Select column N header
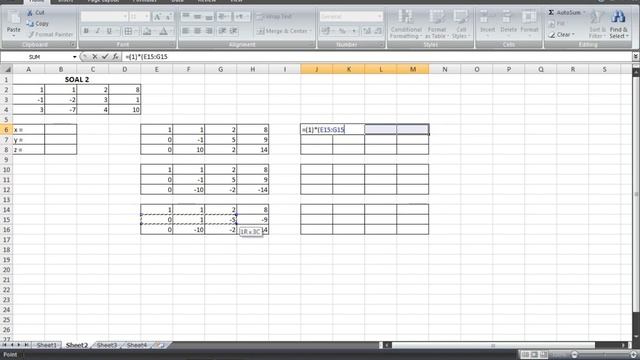Image resolution: width=640 pixels, height=360 pixels. 444,69
